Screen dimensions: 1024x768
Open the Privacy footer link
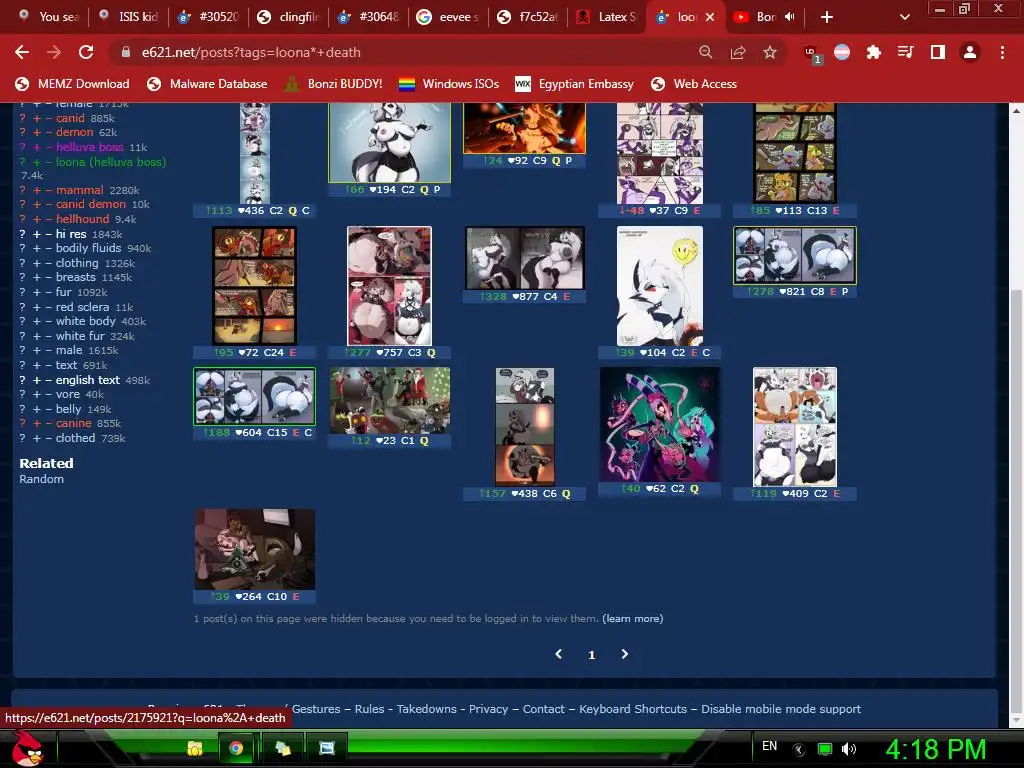point(488,709)
